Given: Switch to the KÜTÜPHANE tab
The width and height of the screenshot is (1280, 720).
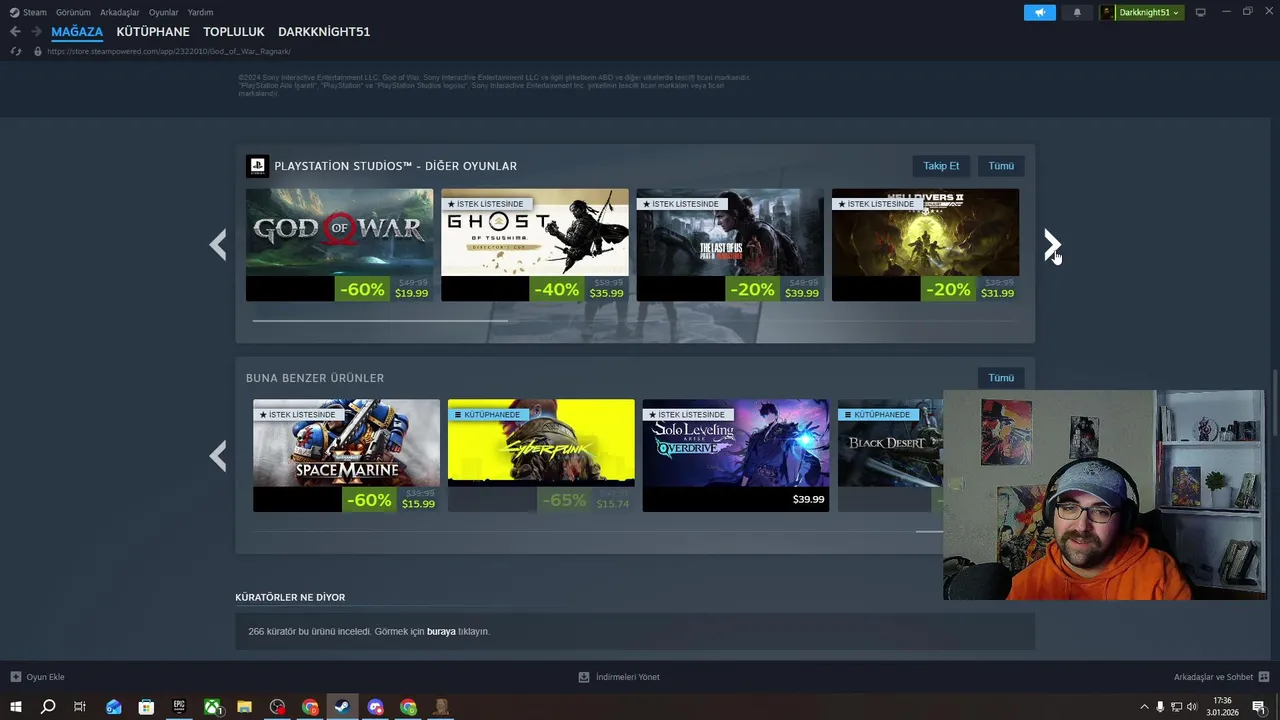Looking at the screenshot, I should tap(153, 32).
